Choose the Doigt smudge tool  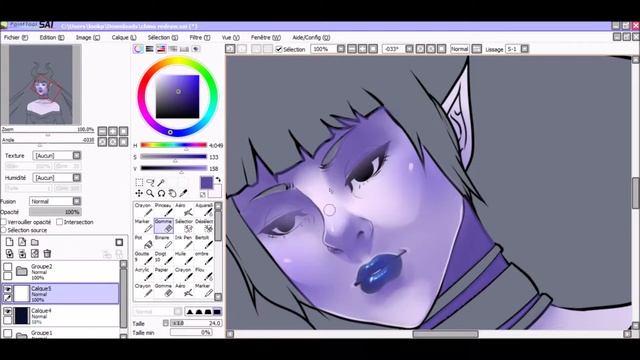(164, 258)
